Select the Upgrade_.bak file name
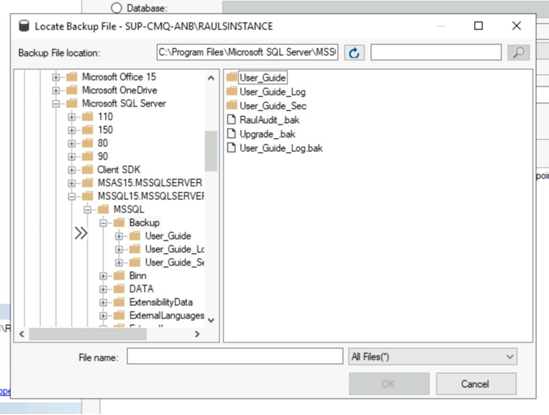 [267, 134]
